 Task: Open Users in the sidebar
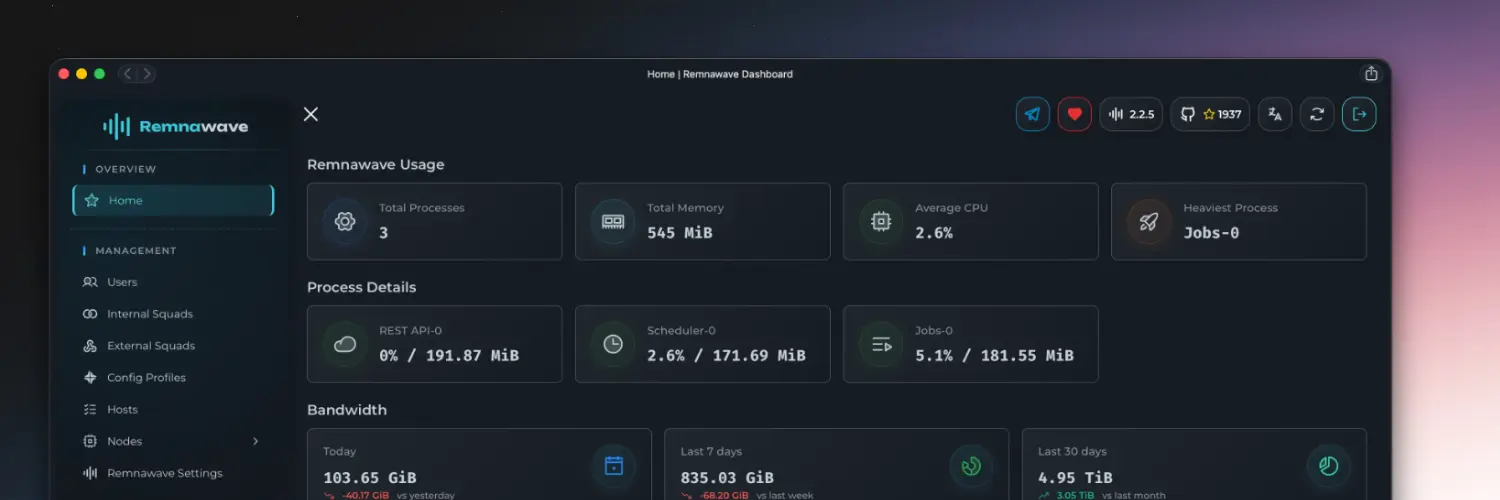pyautogui.click(x=122, y=282)
